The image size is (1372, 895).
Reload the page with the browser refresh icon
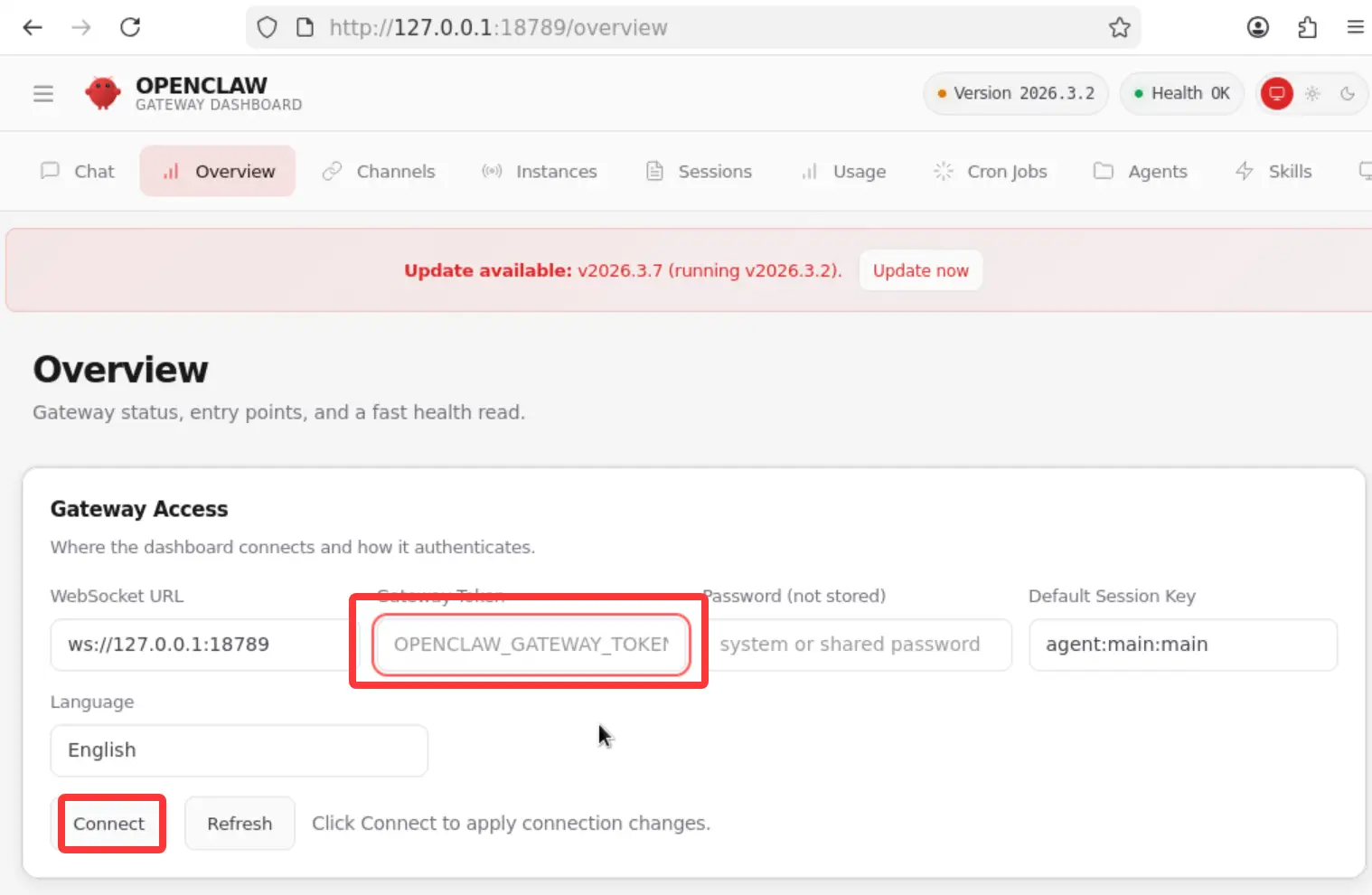coord(130,27)
